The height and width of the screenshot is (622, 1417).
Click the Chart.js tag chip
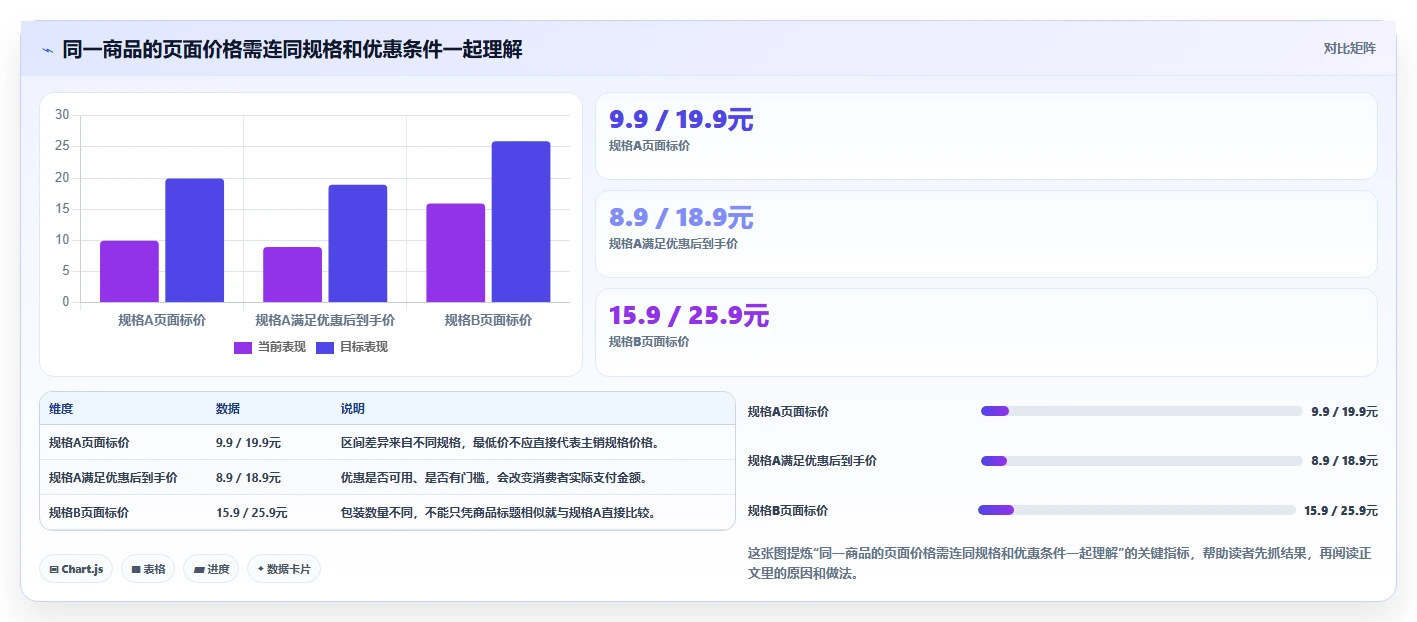tap(76, 569)
